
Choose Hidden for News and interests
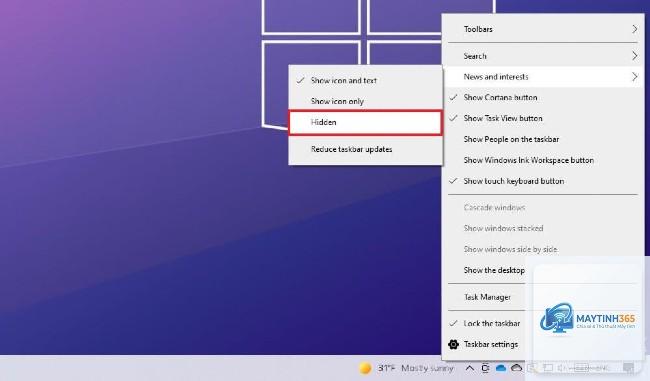tap(366, 122)
